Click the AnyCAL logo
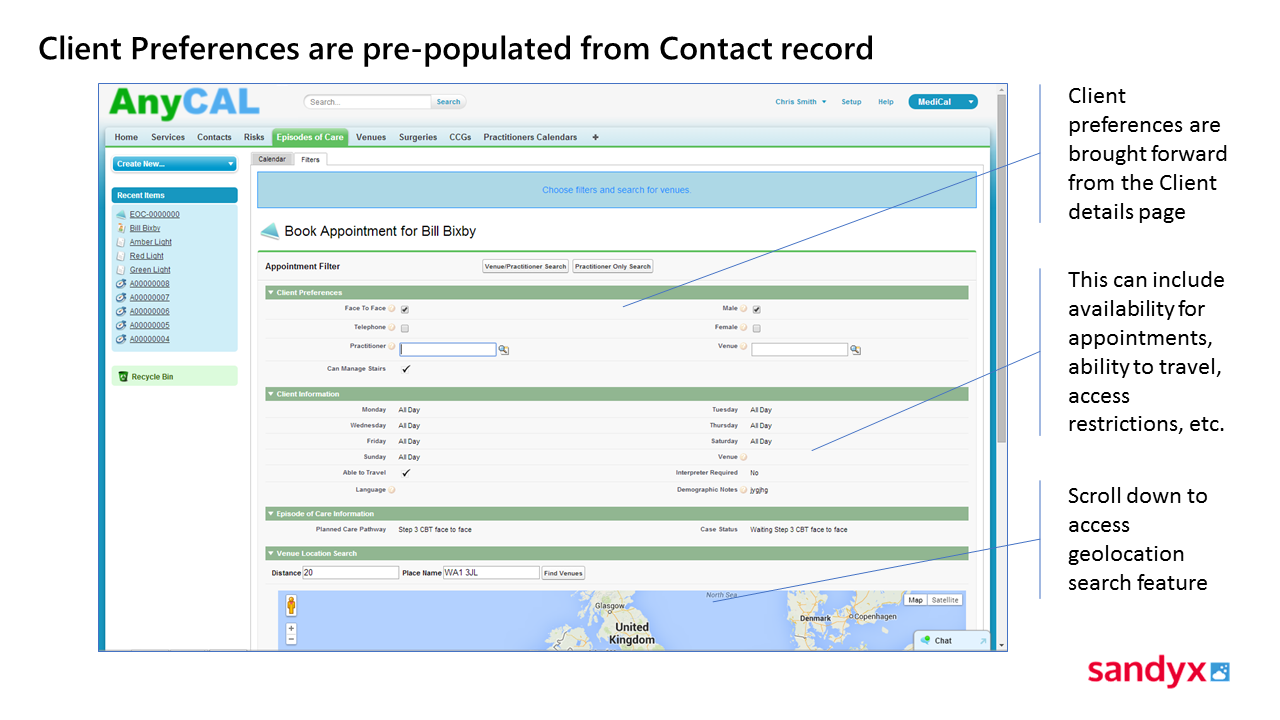 [184, 102]
